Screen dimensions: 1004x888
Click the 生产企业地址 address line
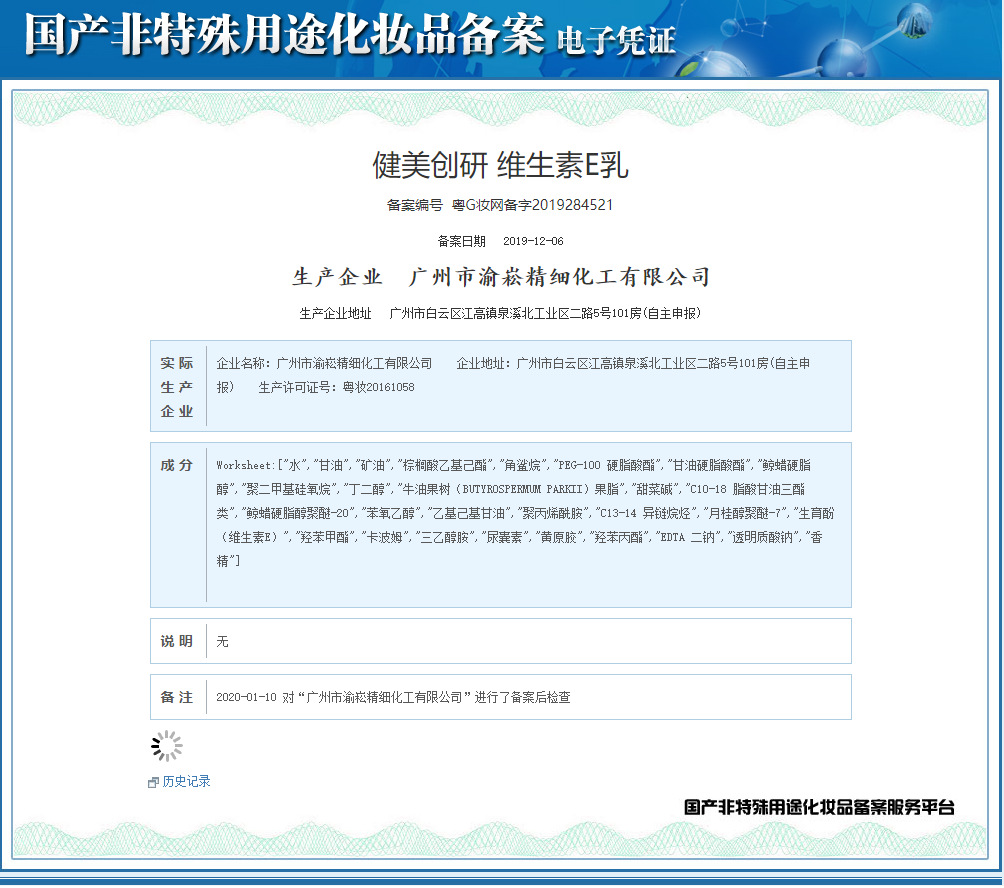click(500, 313)
